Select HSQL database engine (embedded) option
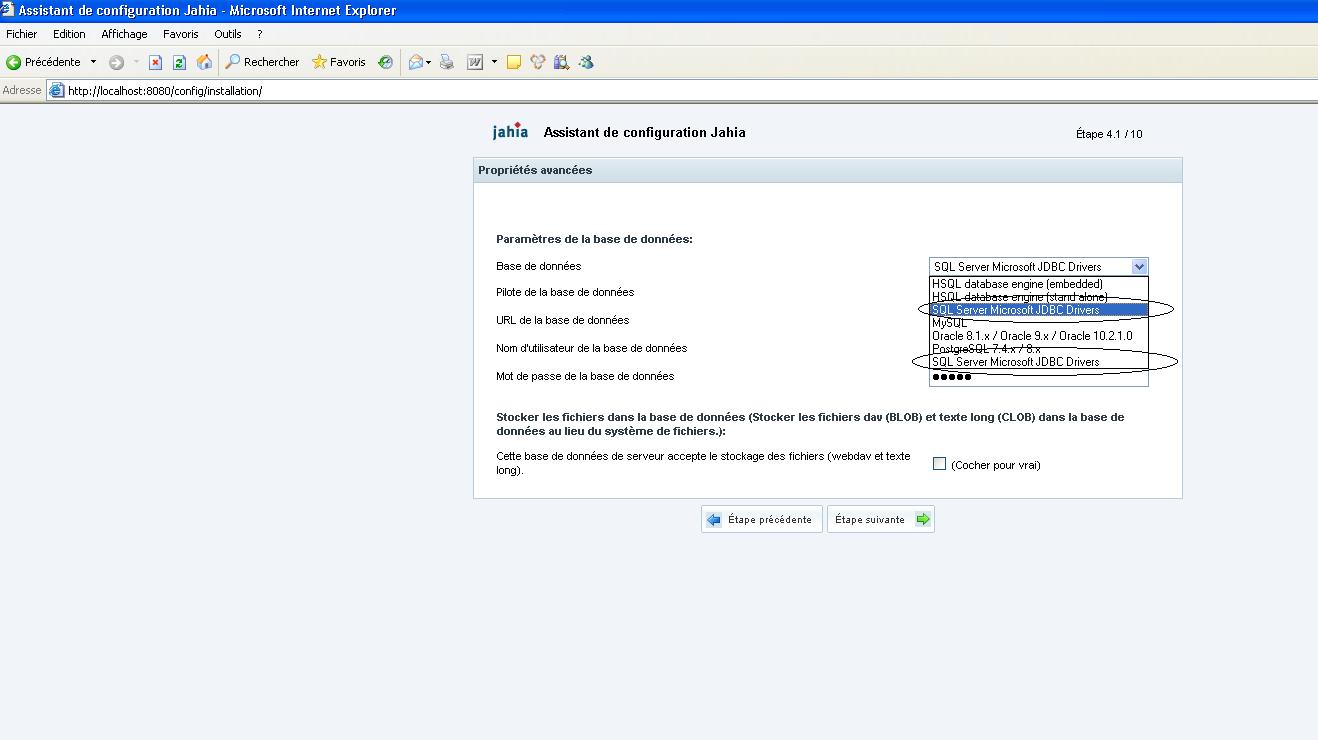 [x=1038, y=284]
